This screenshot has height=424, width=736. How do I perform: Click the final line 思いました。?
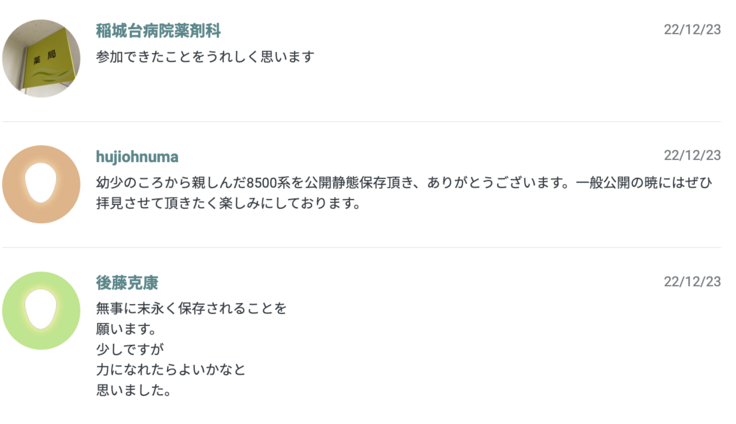(x=134, y=391)
